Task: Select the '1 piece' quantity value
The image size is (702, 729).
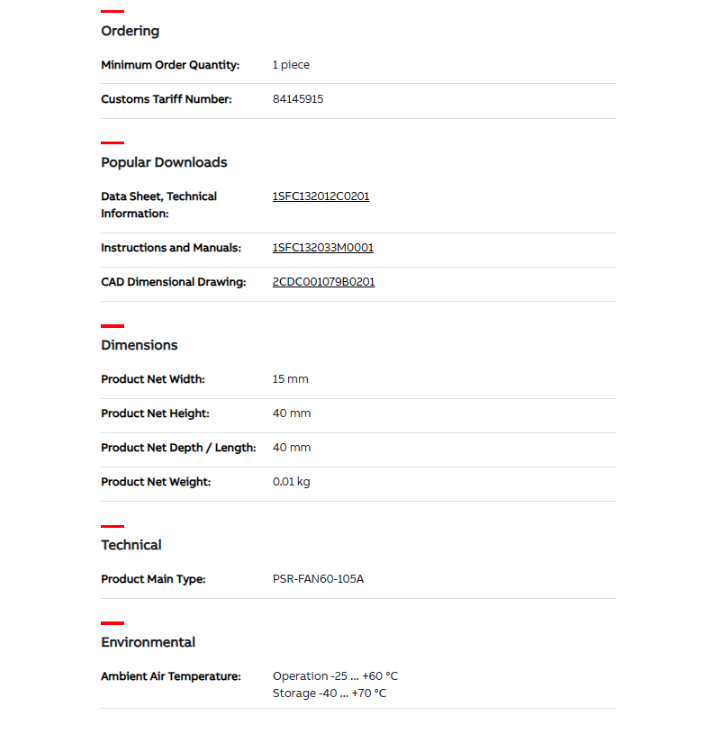Action: click(x=291, y=65)
